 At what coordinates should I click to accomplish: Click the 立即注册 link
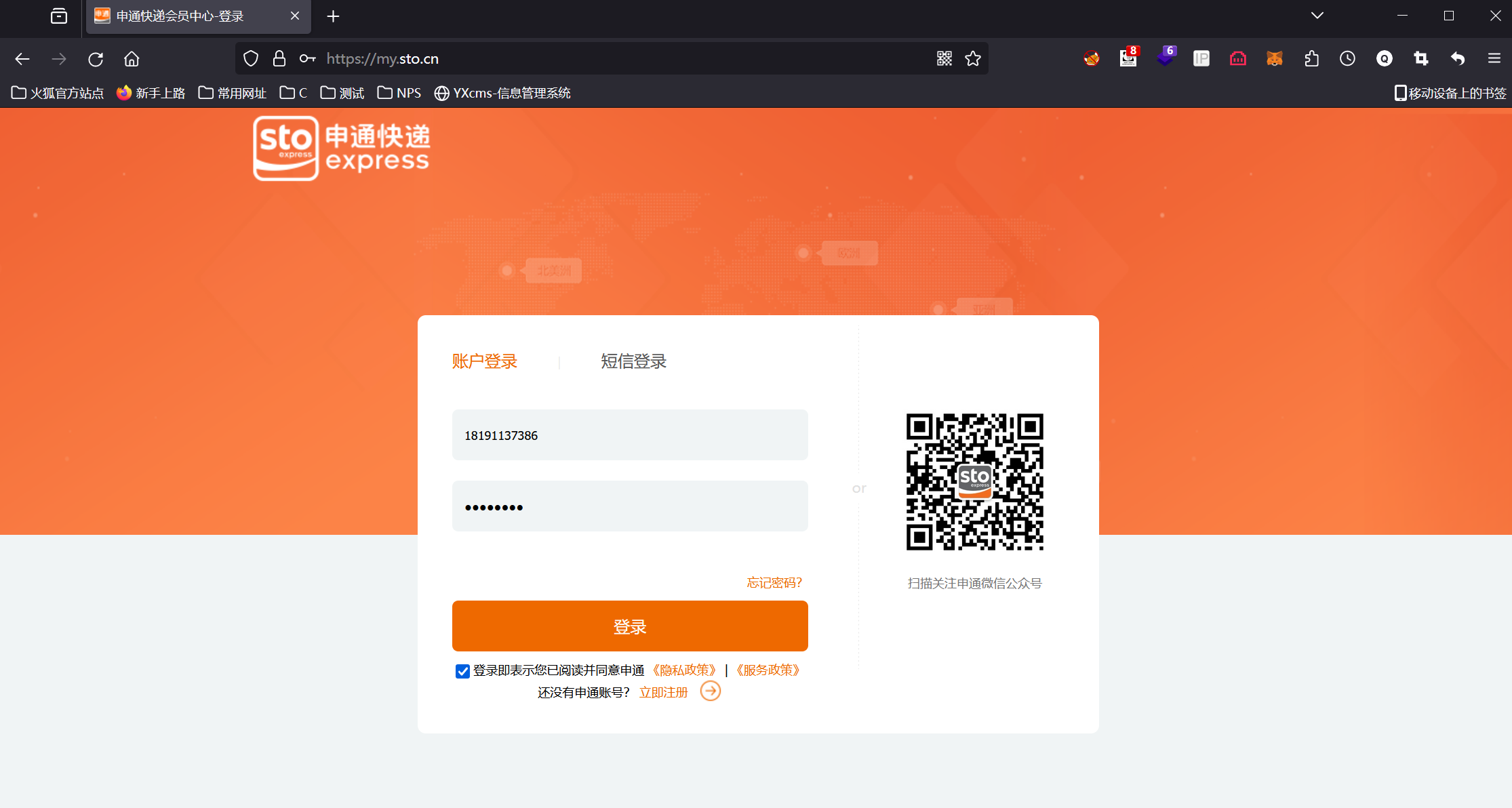click(x=664, y=692)
